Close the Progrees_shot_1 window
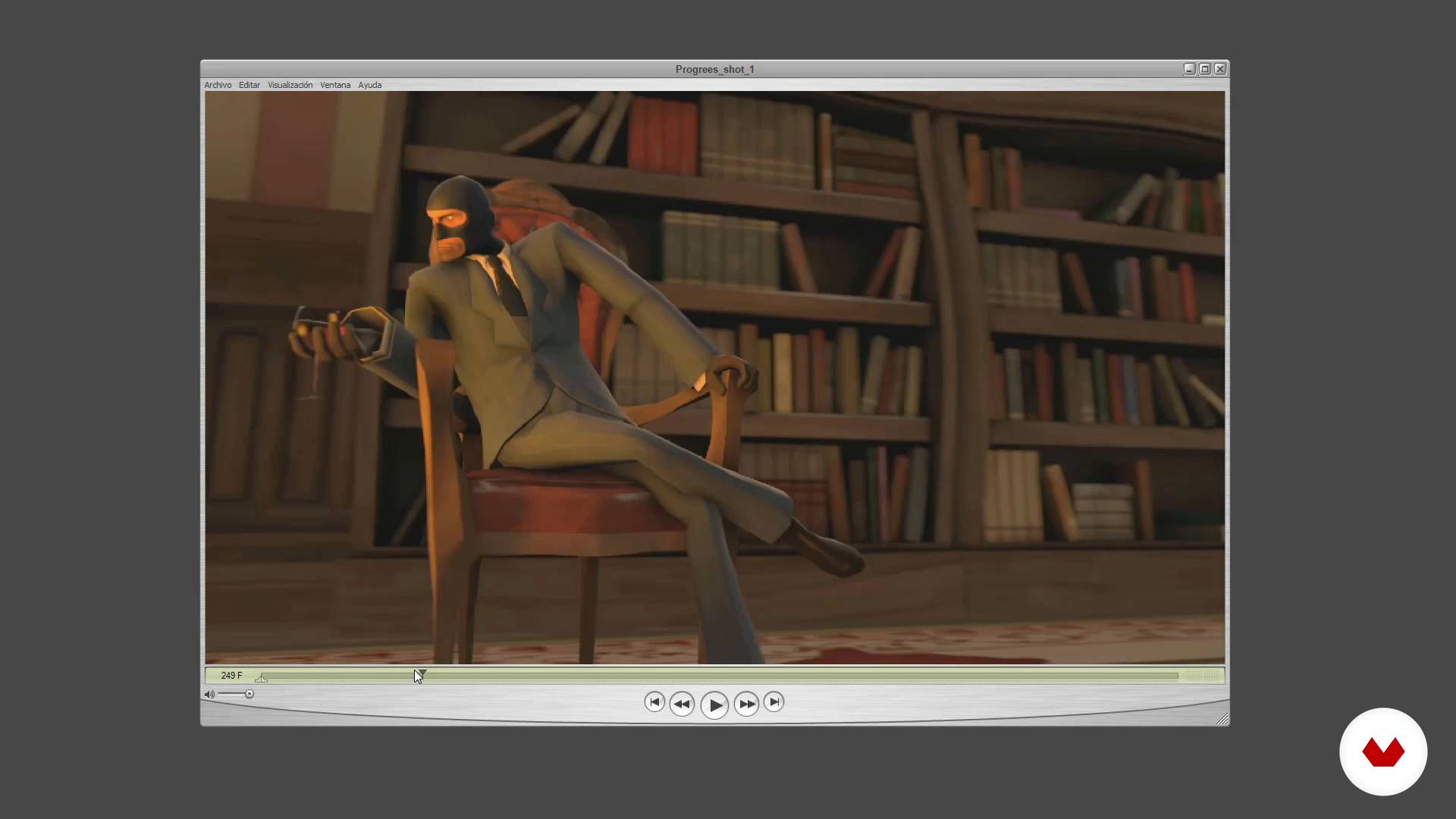Viewport: 1456px width, 819px height. pyautogui.click(x=1219, y=69)
